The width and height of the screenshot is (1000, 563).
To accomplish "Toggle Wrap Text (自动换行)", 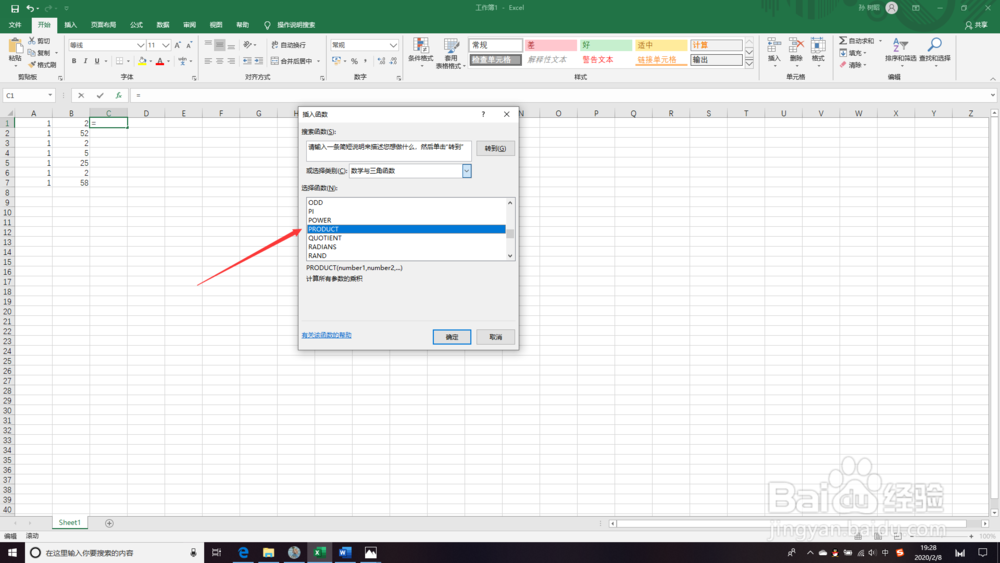I will (x=289, y=45).
